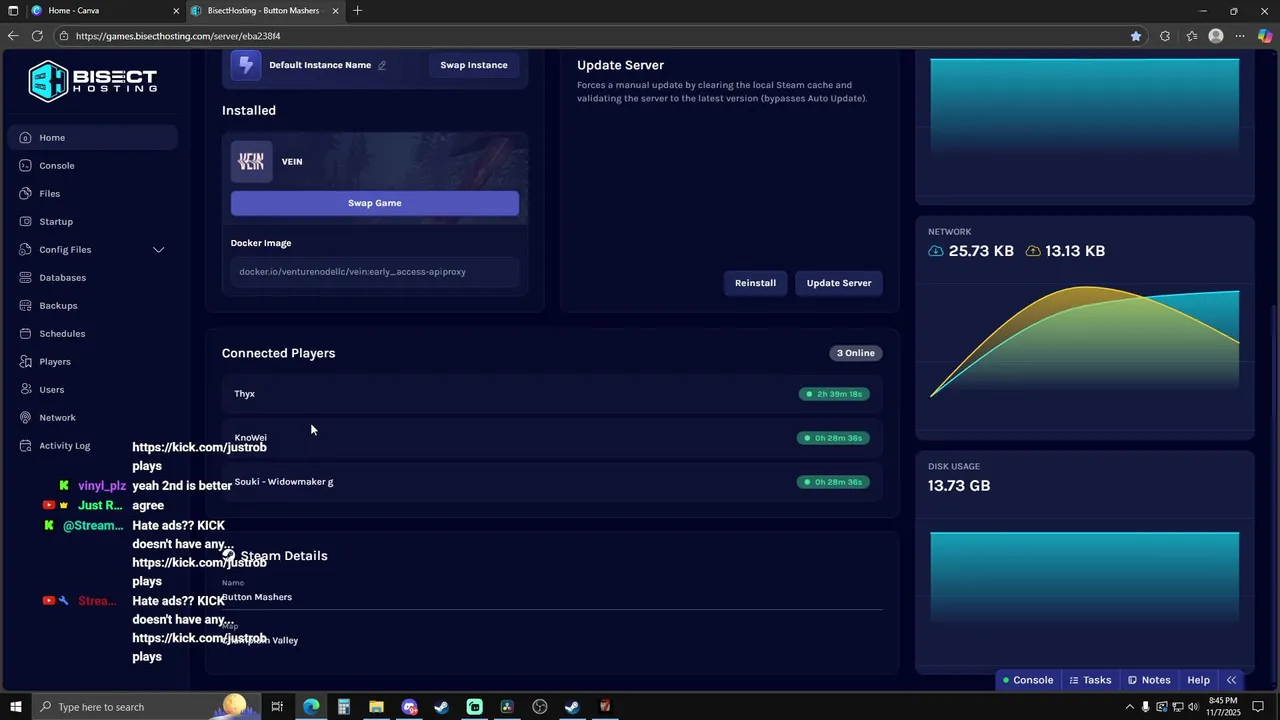Click the 3 Online badge

pyautogui.click(x=856, y=353)
